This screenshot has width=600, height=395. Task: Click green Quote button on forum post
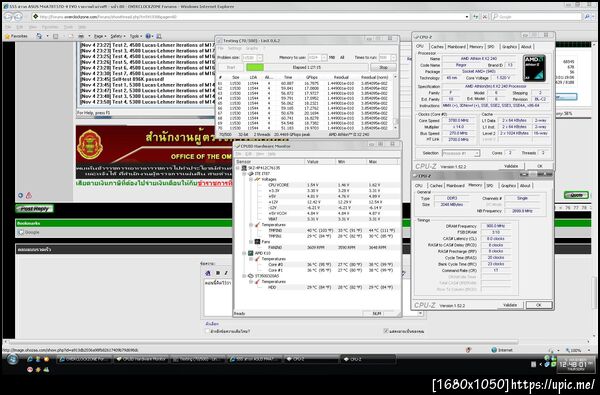coord(576,195)
